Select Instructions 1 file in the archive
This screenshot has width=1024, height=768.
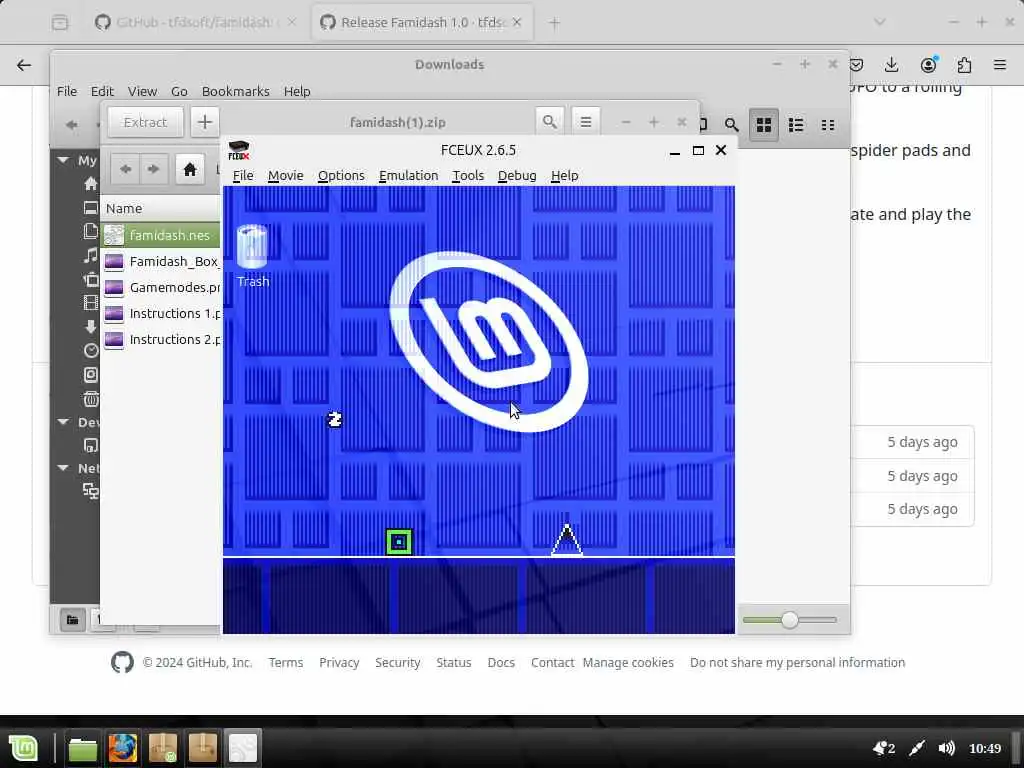pos(161,313)
